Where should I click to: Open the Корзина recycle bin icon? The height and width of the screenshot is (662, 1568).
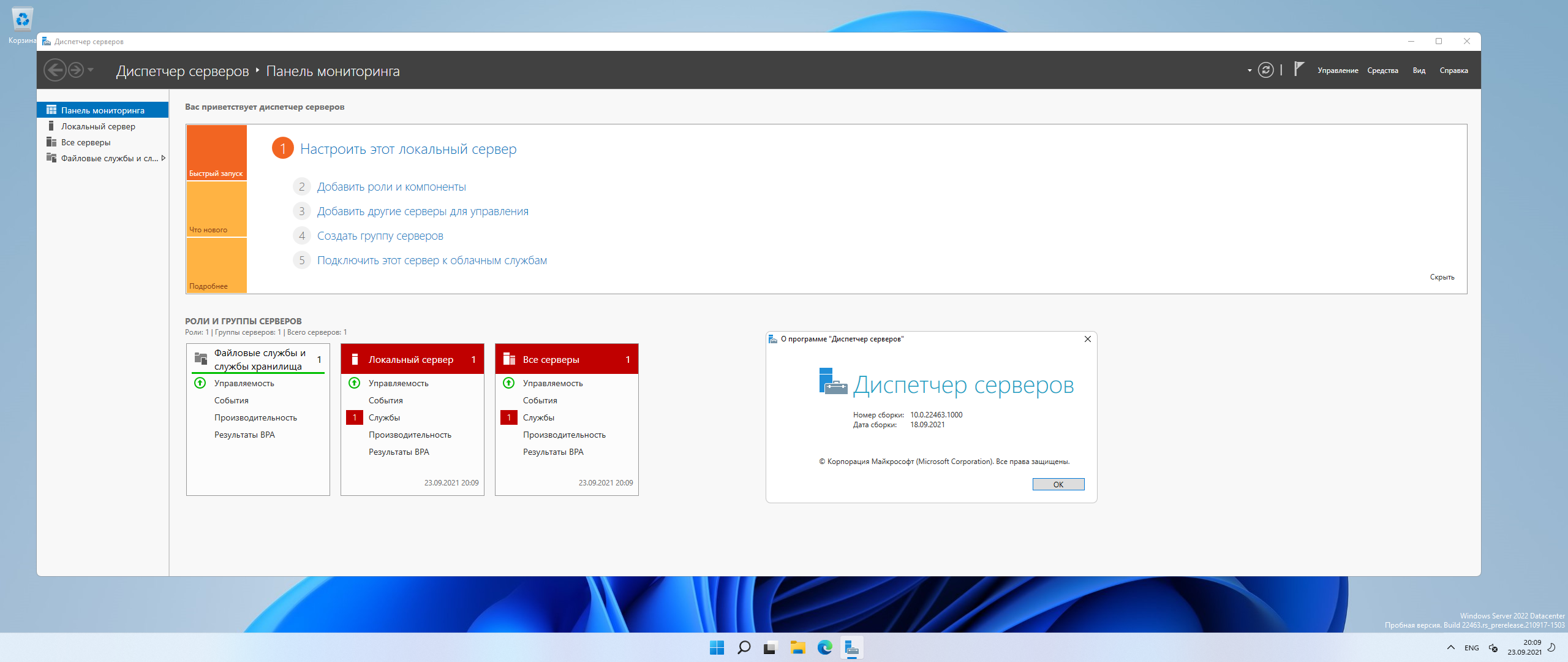click(23, 26)
